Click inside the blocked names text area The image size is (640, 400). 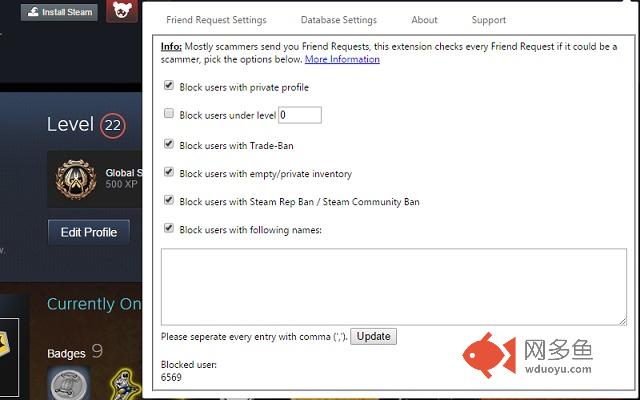click(x=394, y=287)
